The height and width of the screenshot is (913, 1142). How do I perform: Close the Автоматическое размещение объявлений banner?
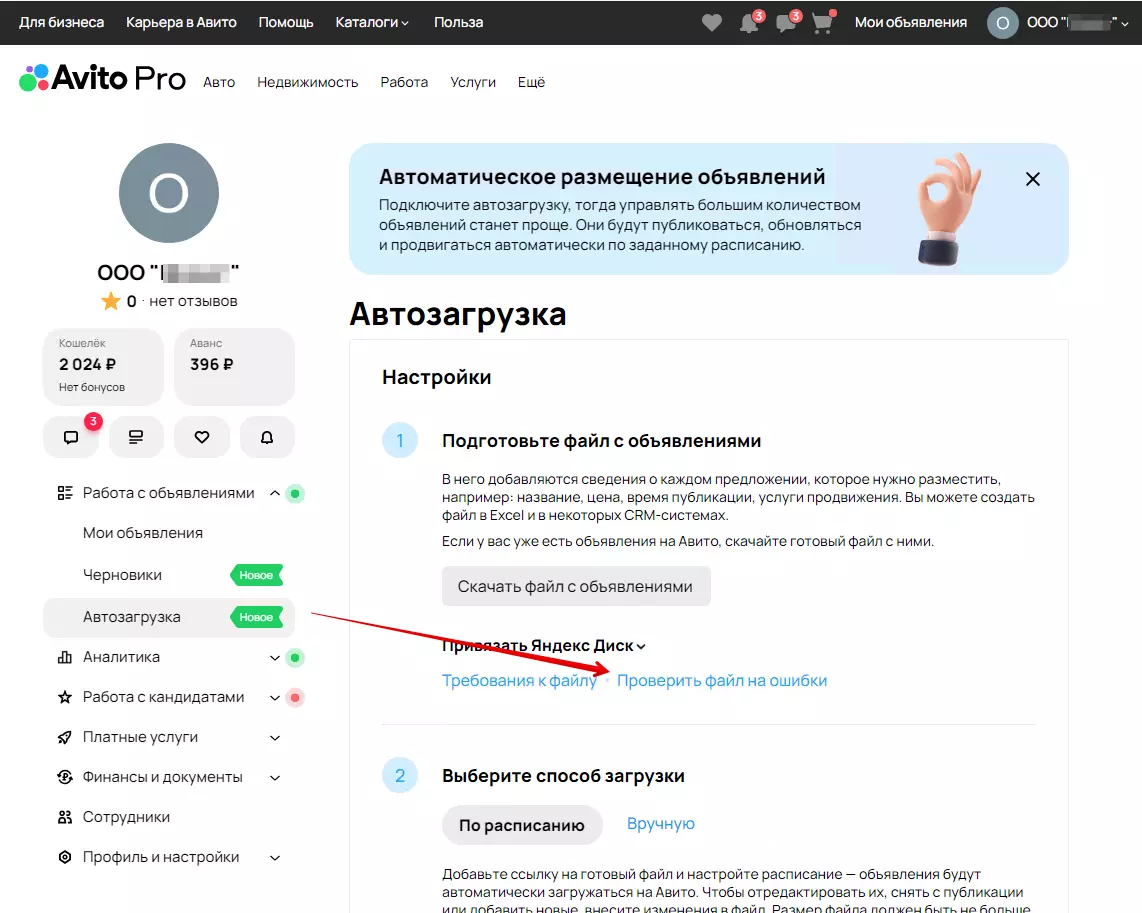(1033, 179)
